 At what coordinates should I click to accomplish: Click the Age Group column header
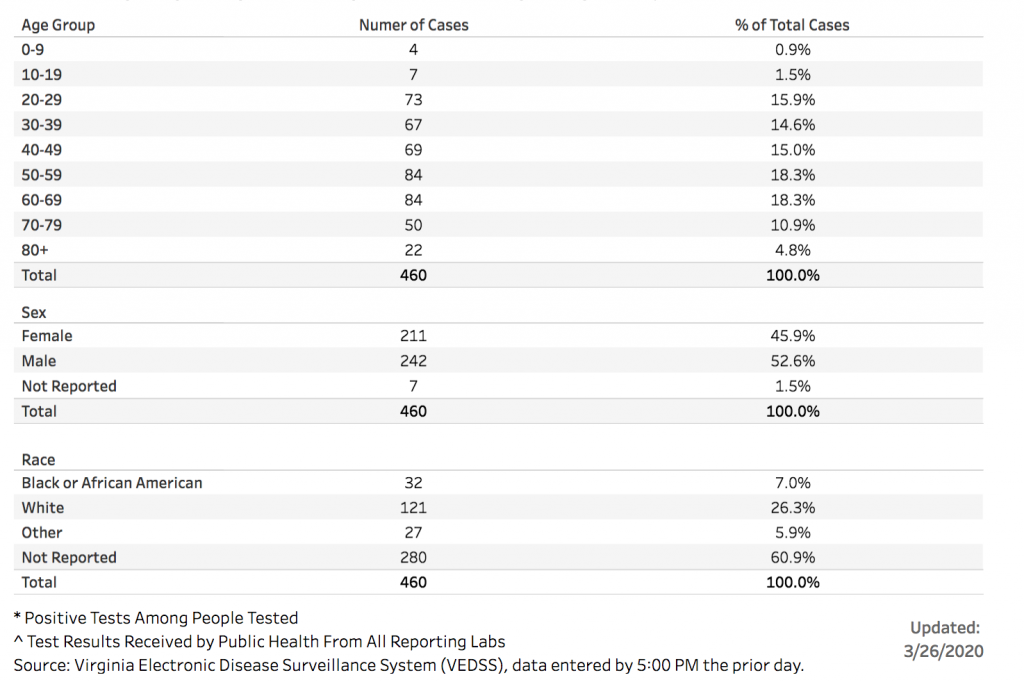tap(58, 25)
